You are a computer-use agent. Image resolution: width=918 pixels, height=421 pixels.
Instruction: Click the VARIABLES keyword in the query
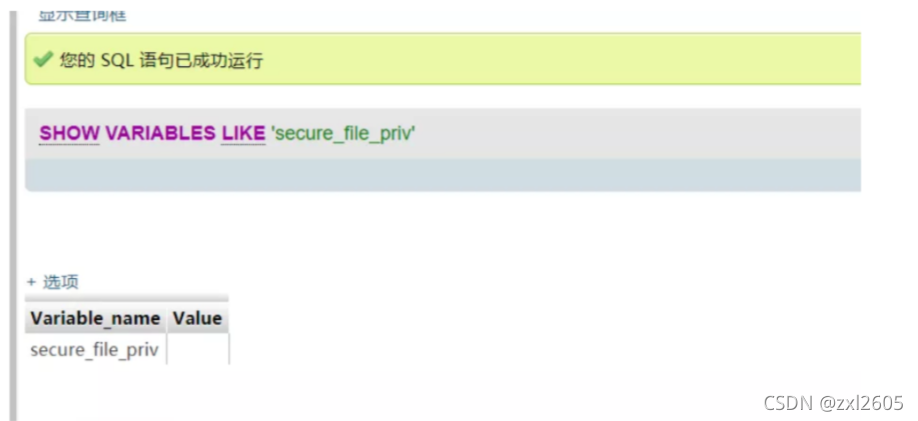click(x=160, y=134)
